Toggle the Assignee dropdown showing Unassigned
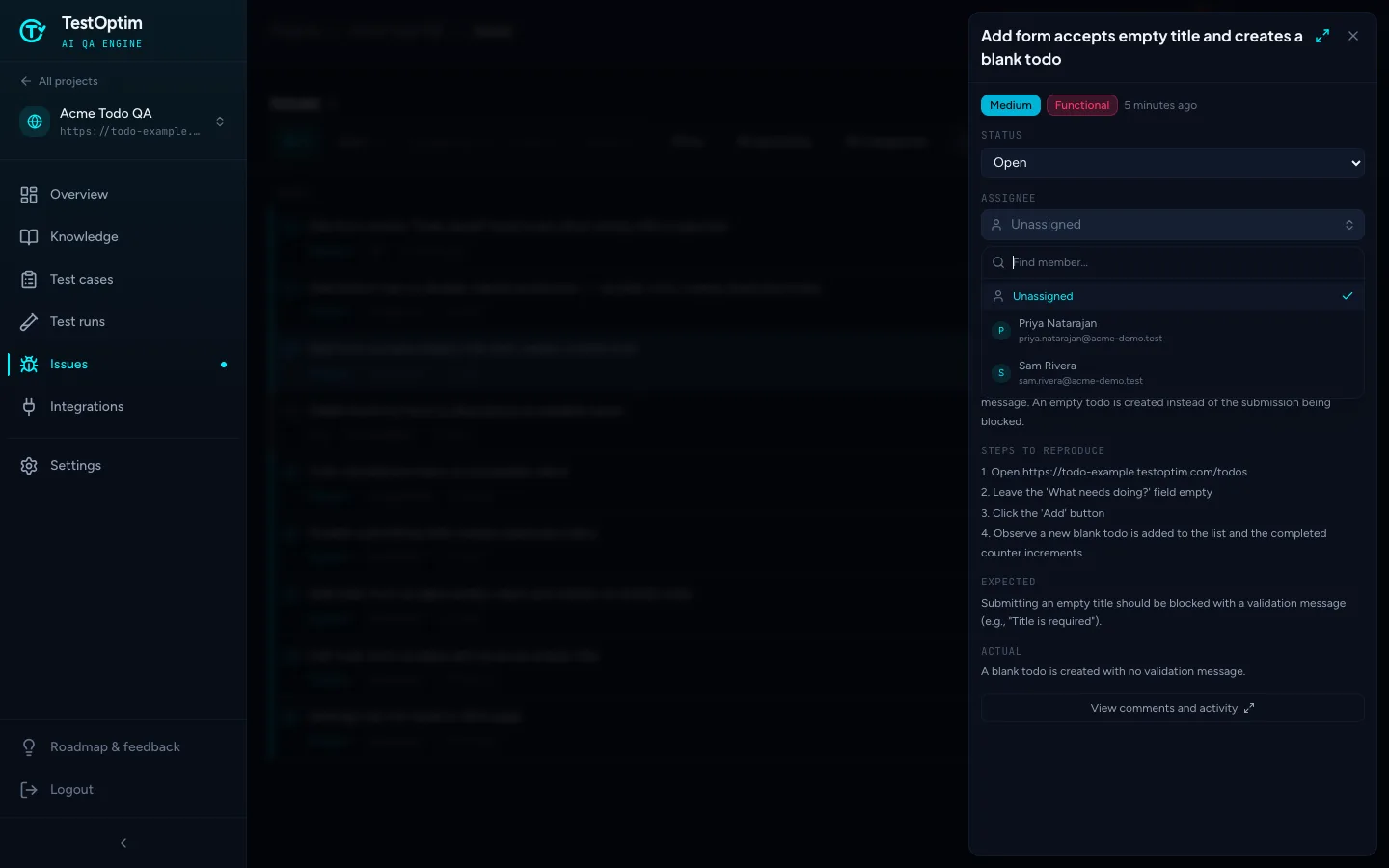1389x868 pixels. 1173,225
